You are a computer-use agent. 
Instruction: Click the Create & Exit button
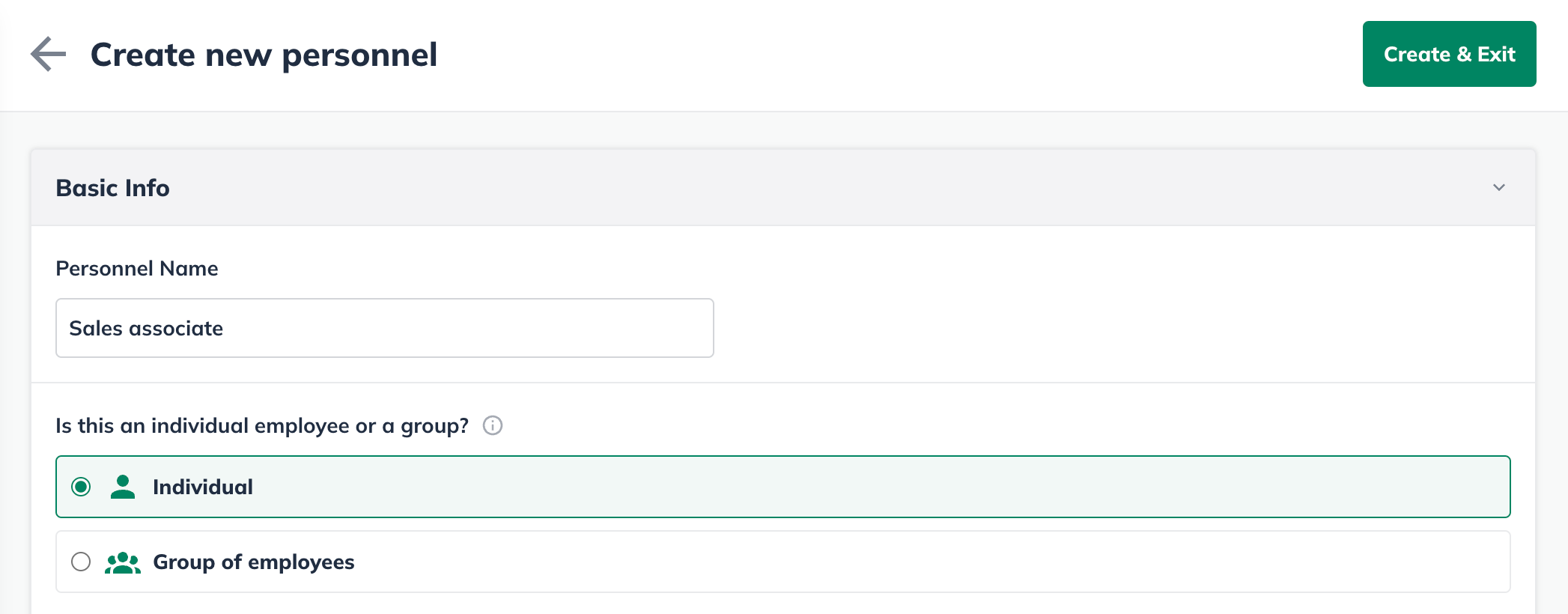coord(1449,54)
